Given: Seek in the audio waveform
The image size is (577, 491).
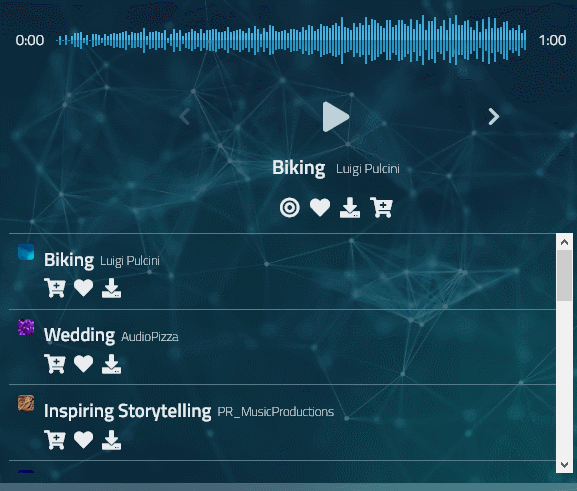Looking at the screenshot, I should coord(291,40).
